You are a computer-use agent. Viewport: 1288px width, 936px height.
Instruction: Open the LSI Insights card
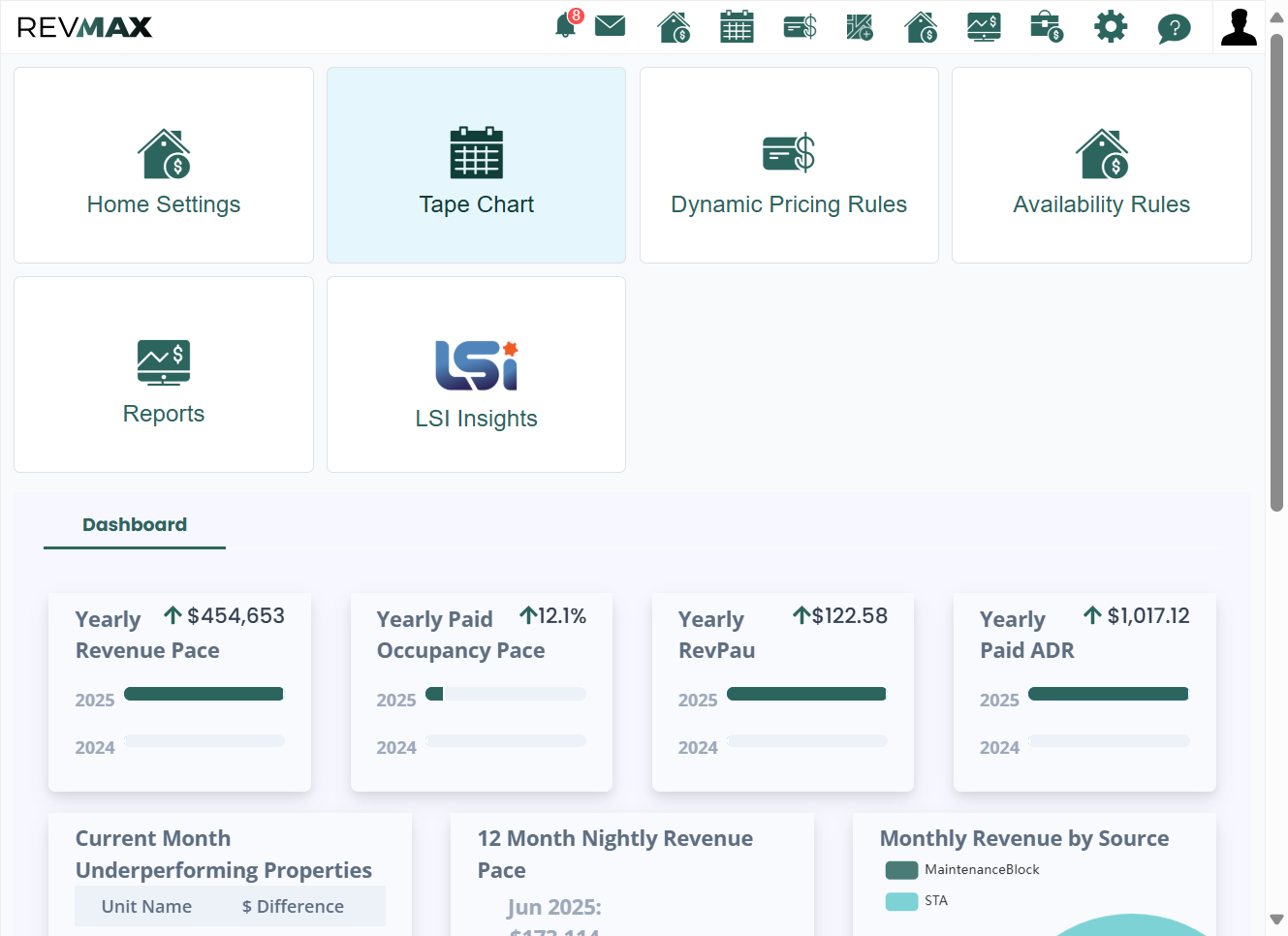[x=477, y=374]
